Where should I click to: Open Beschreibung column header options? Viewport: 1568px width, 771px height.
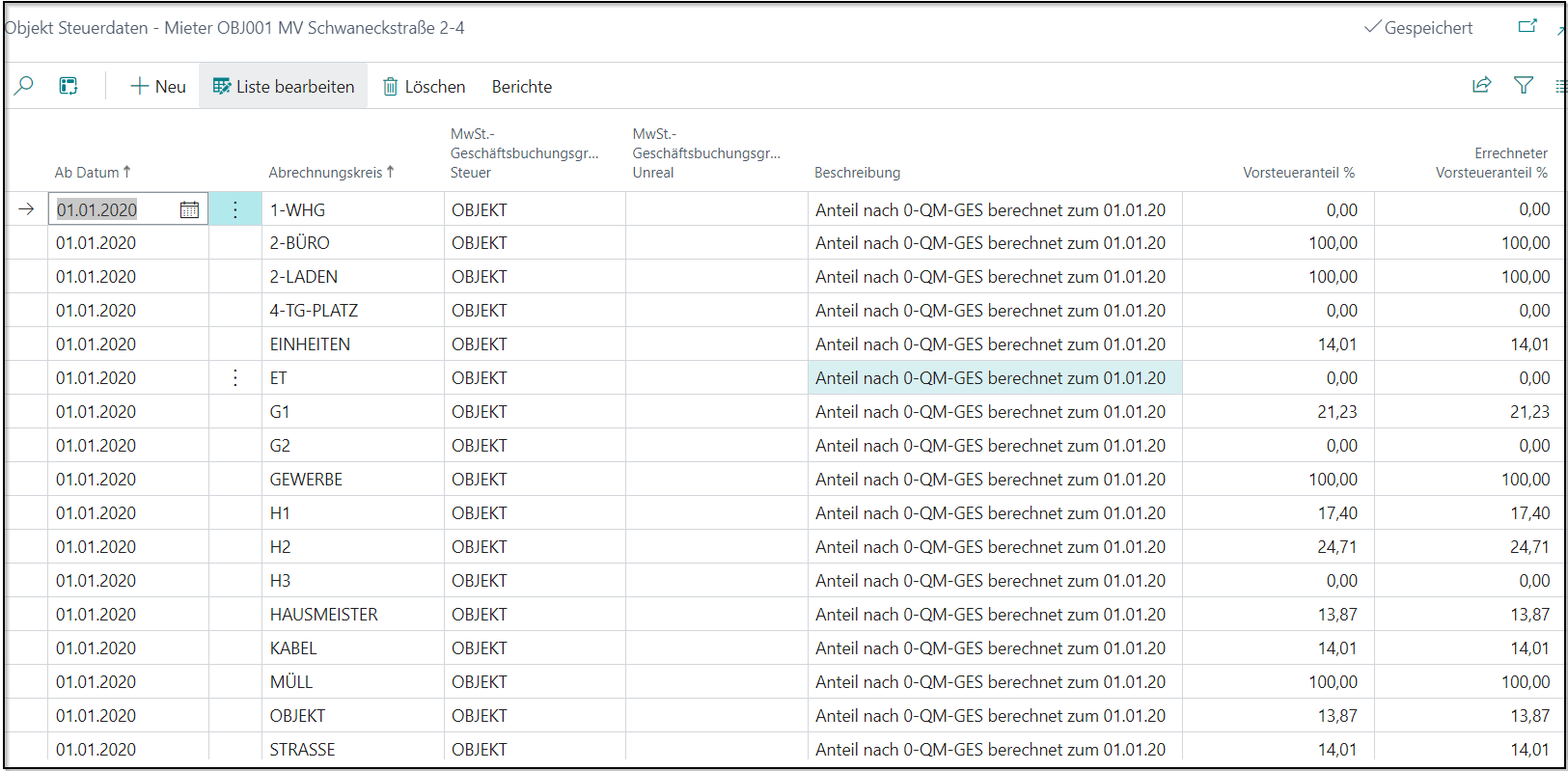(x=857, y=173)
